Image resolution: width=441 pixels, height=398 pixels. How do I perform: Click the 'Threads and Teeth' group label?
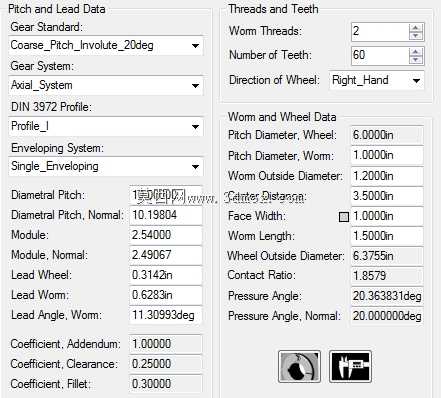pos(273,9)
